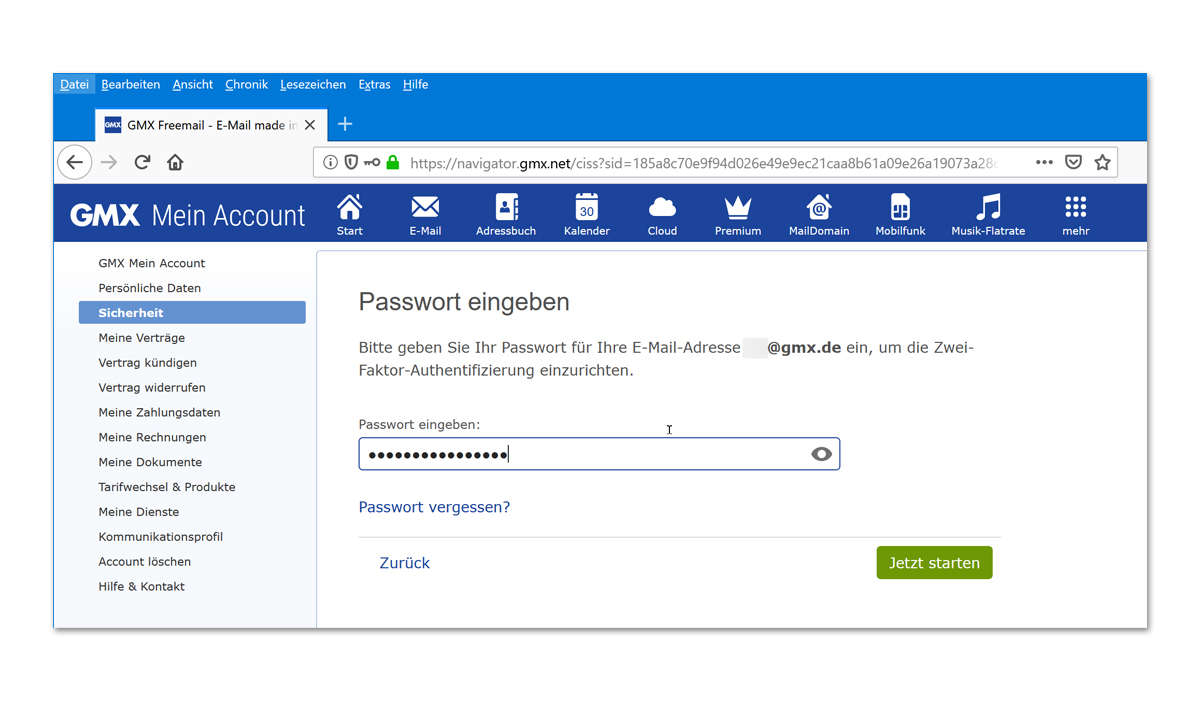
Task: Click the Zurück link
Action: [404, 563]
